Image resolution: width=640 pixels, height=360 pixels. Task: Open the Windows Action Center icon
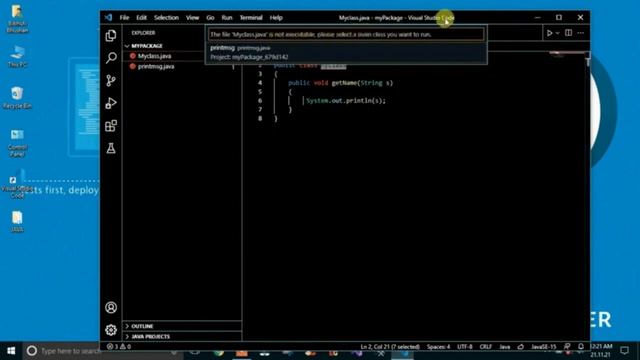pyautogui.click(x=624, y=350)
